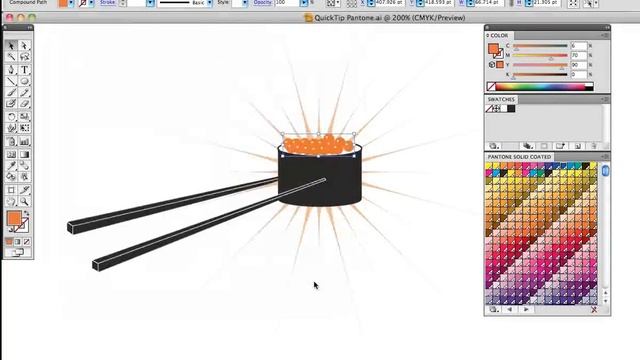Select the Free Transform tool
The height and width of the screenshot is (360, 640).
[24, 128]
